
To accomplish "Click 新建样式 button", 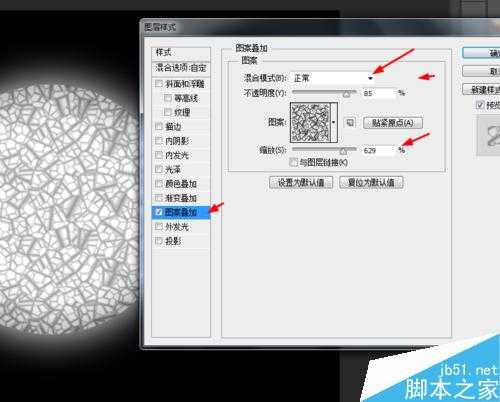I will pyautogui.click(x=481, y=89).
